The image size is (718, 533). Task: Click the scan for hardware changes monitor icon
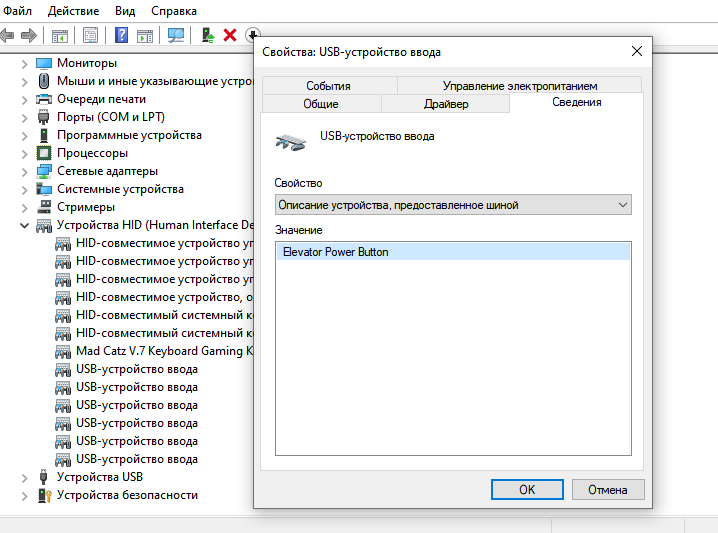(x=176, y=35)
